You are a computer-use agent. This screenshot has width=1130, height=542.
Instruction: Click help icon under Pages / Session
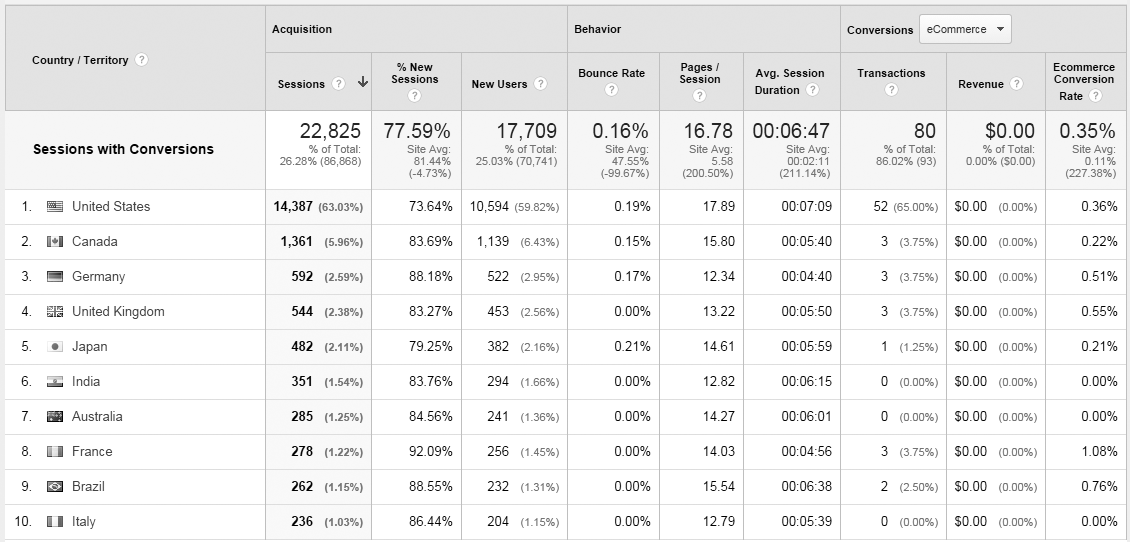coord(699,96)
